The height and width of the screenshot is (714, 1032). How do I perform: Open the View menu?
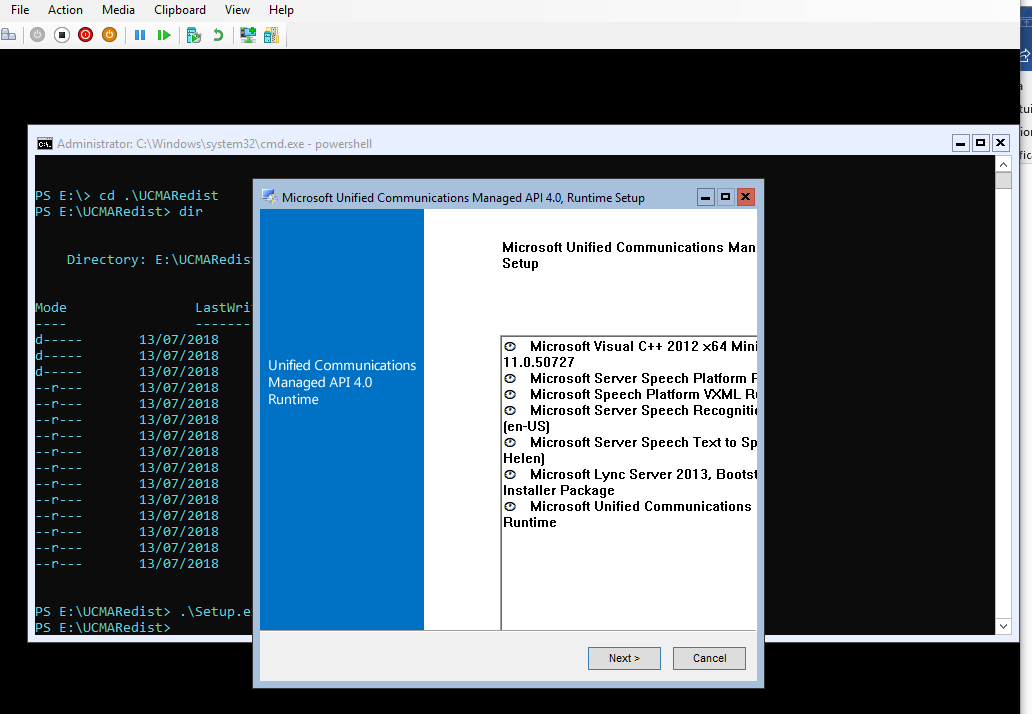pyautogui.click(x=237, y=10)
